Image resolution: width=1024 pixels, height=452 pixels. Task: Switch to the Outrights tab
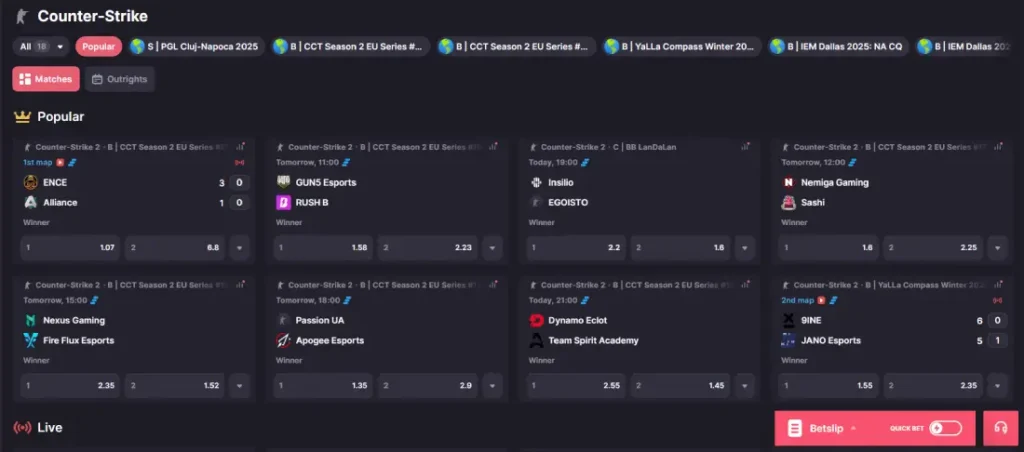tap(120, 79)
